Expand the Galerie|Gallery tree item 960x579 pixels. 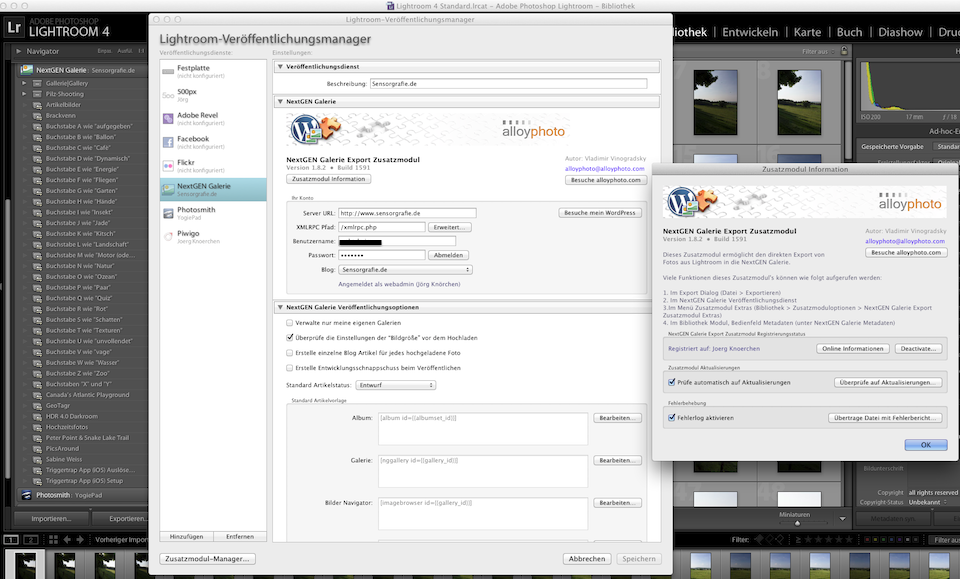click(24, 83)
